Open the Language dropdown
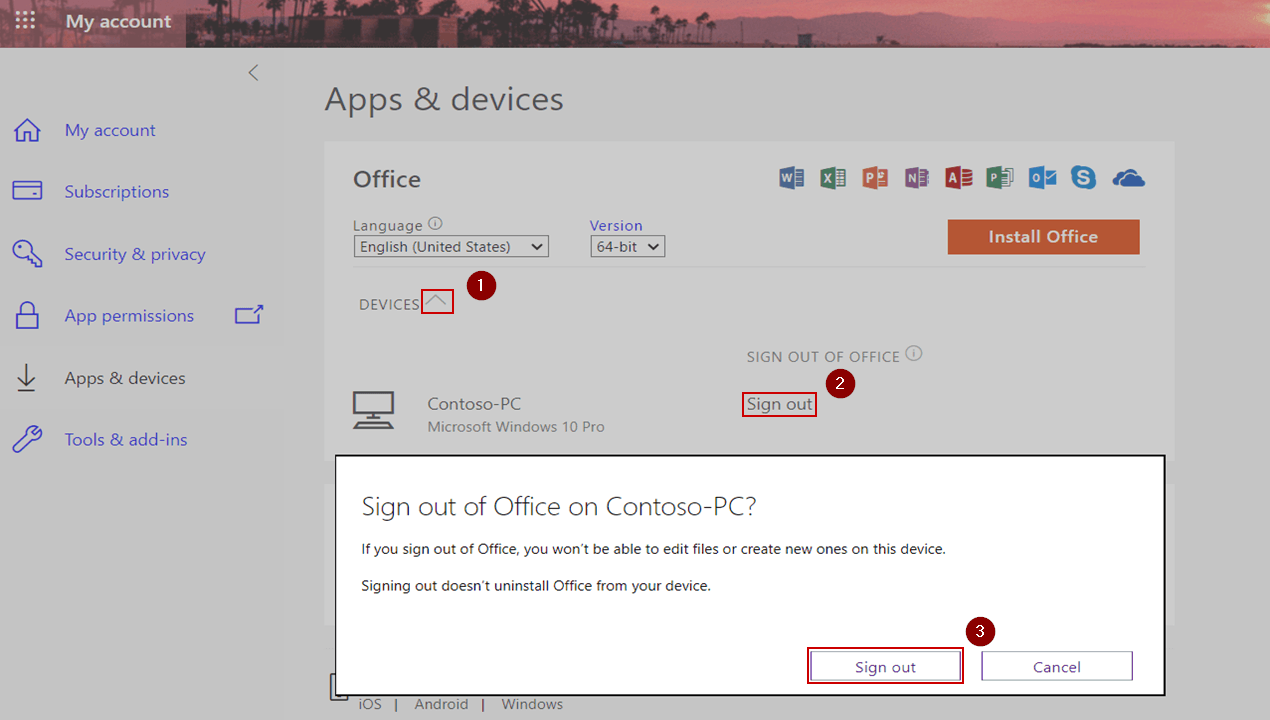1270x720 pixels. [x=450, y=246]
